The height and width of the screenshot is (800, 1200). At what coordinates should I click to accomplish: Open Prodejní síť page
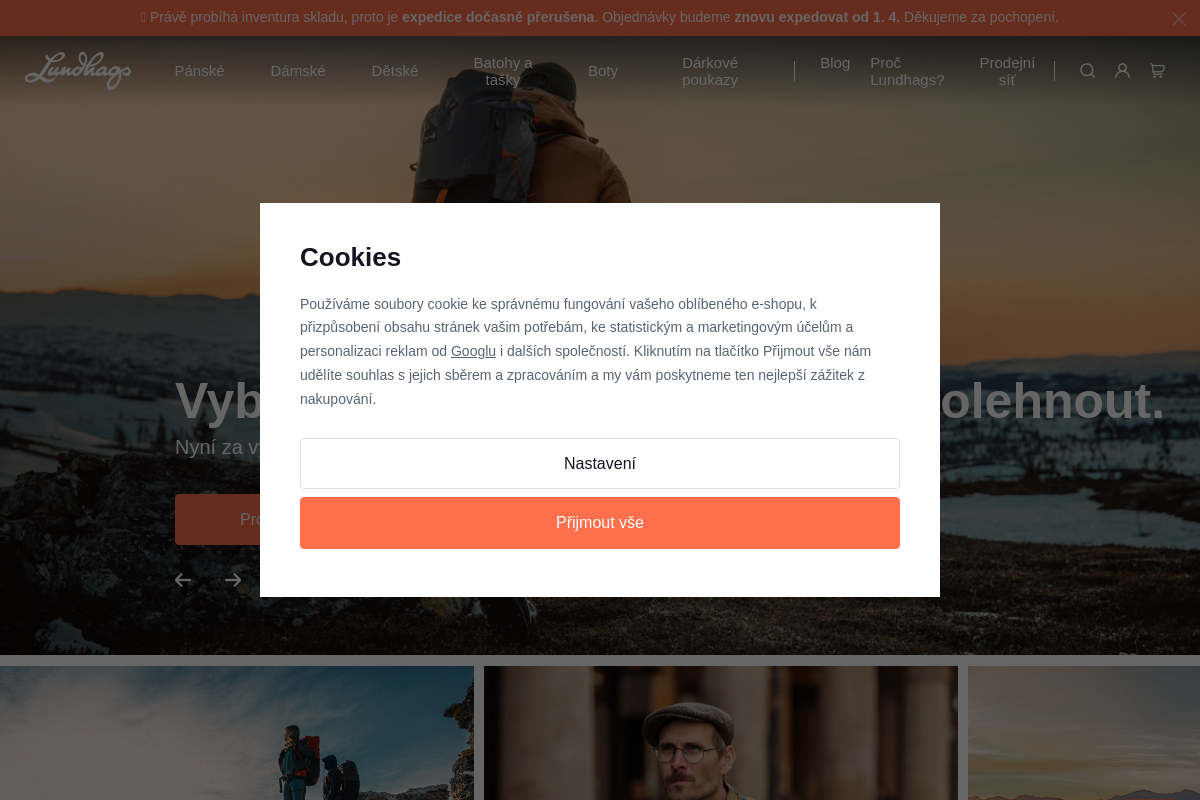tap(1007, 71)
